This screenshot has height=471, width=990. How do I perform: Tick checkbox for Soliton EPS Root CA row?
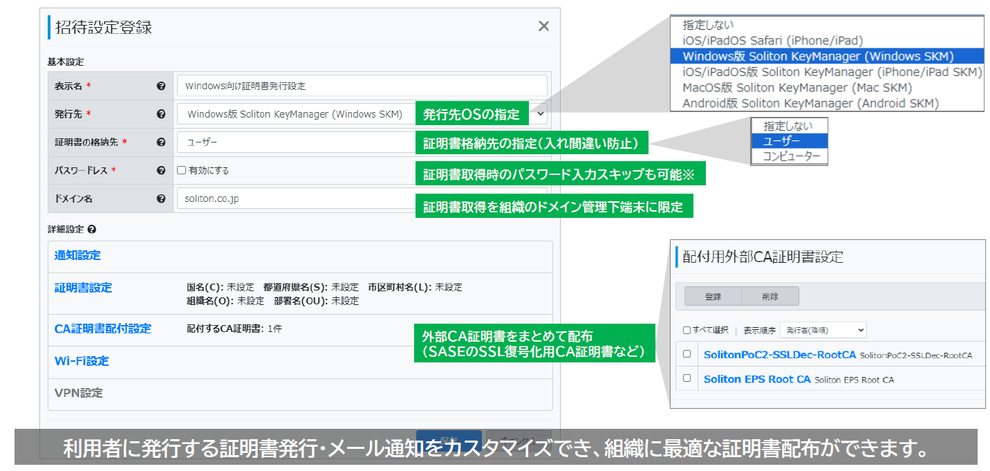coord(687,379)
